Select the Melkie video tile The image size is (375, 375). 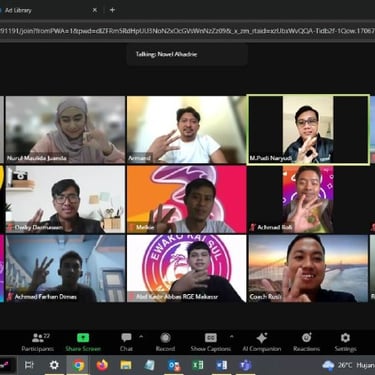tap(186, 199)
